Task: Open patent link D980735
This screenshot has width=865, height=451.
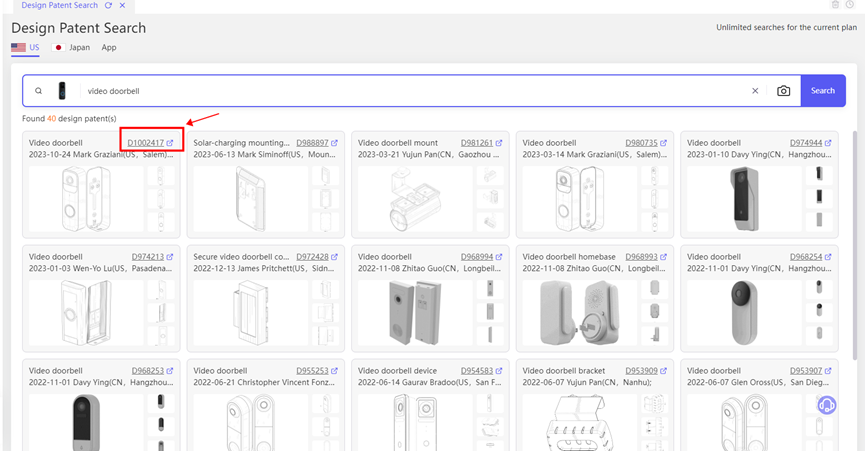Action: click(641, 144)
